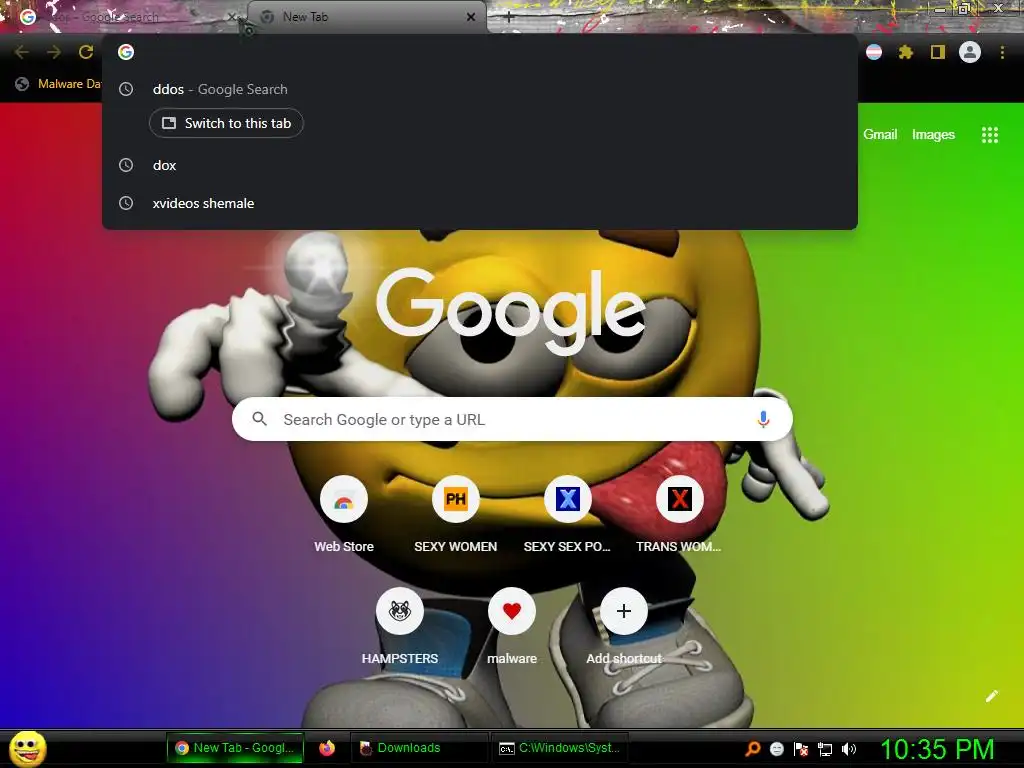Click the search magnifier in Google box
Image resolution: width=1024 pixels, height=768 pixels.
(x=259, y=419)
